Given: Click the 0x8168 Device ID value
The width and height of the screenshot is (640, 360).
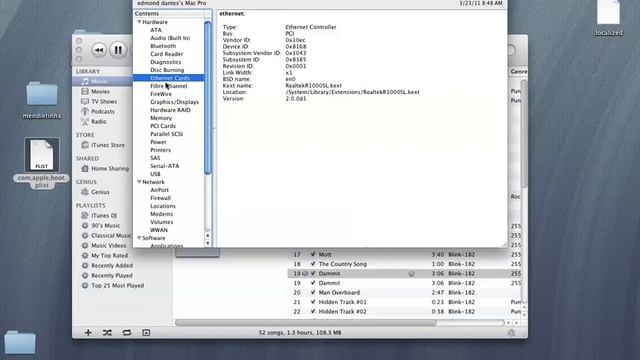Looking at the screenshot, I should pos(296,47).
